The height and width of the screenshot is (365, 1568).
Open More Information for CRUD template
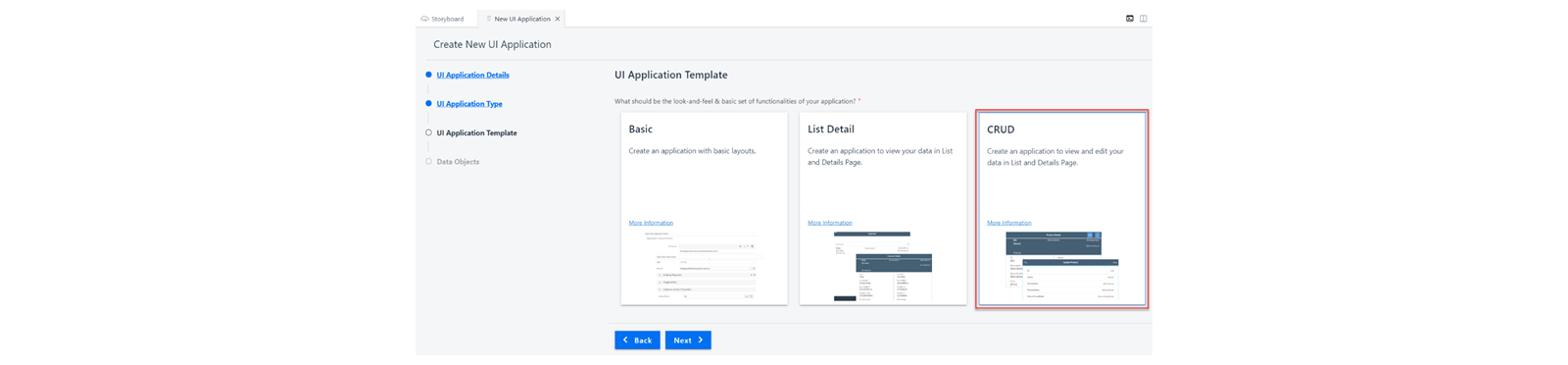point(1009,223)
